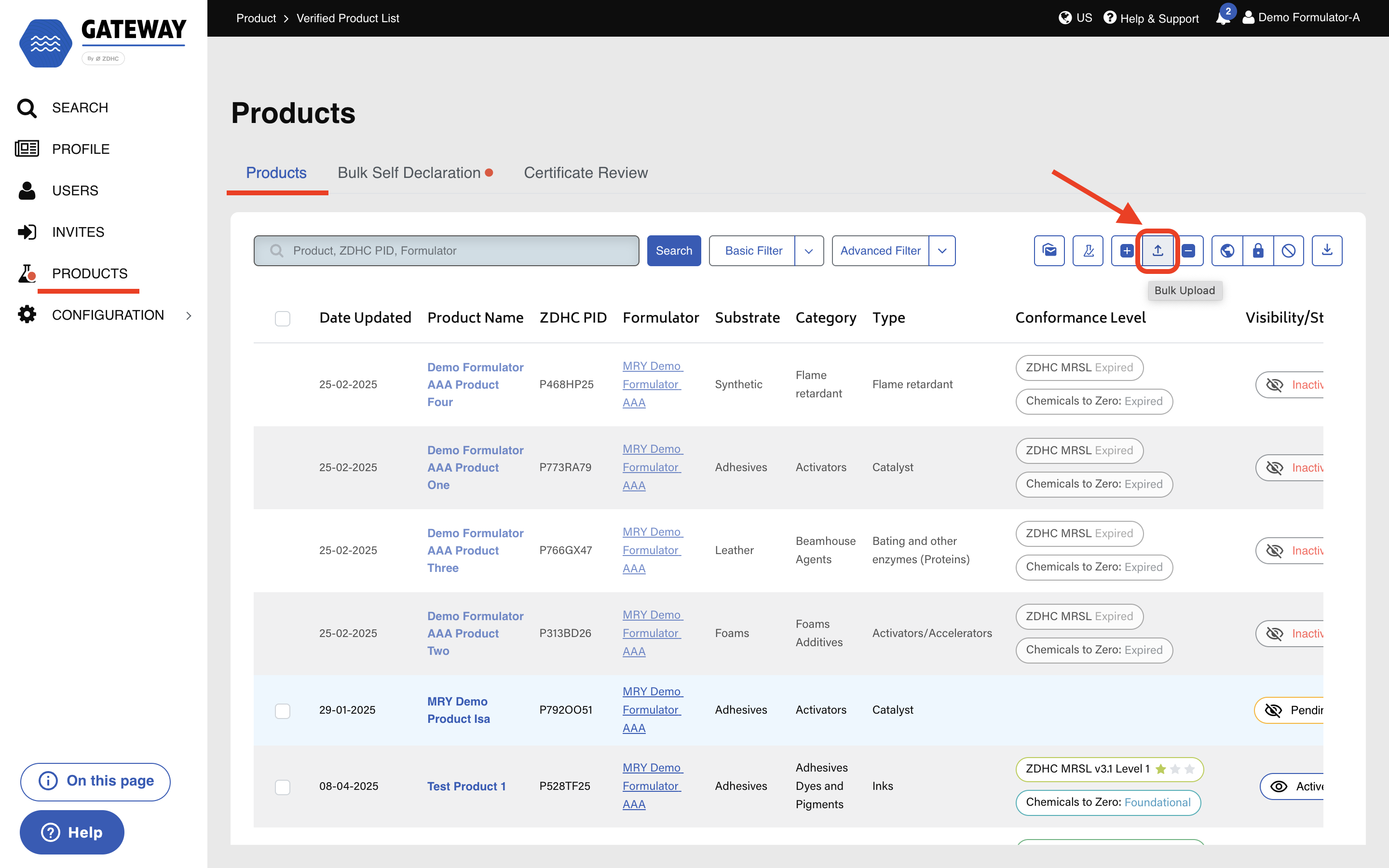Click the mail envelope toolbar icon
1389x868 pixels.
click(x=1049, y=251)
